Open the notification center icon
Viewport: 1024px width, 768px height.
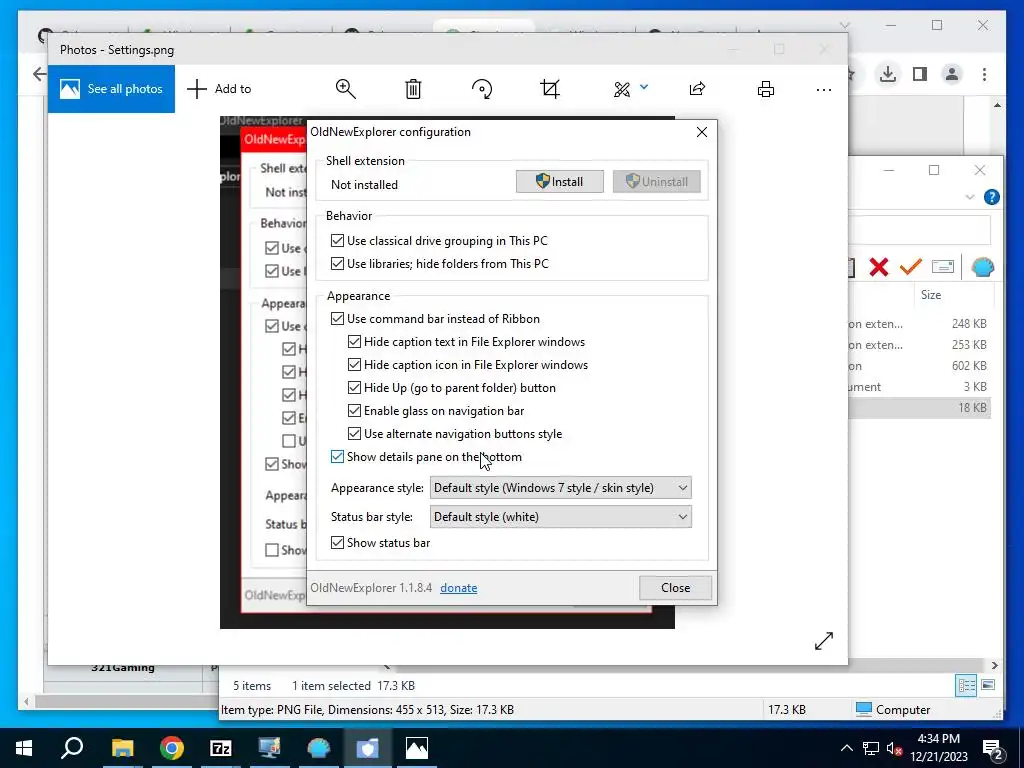[993, 749]
